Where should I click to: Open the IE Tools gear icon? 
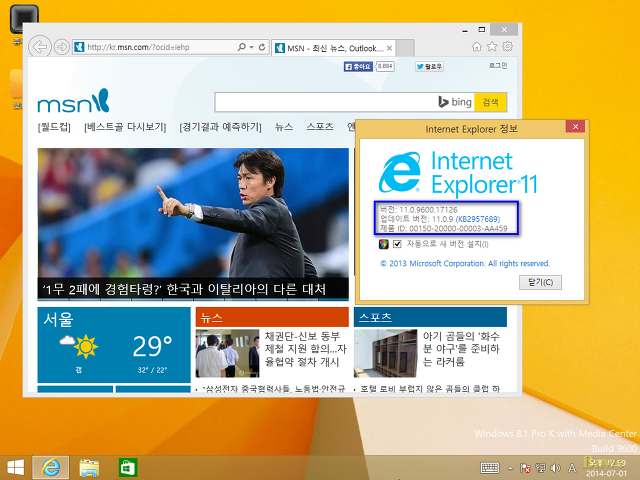(507, 47)
